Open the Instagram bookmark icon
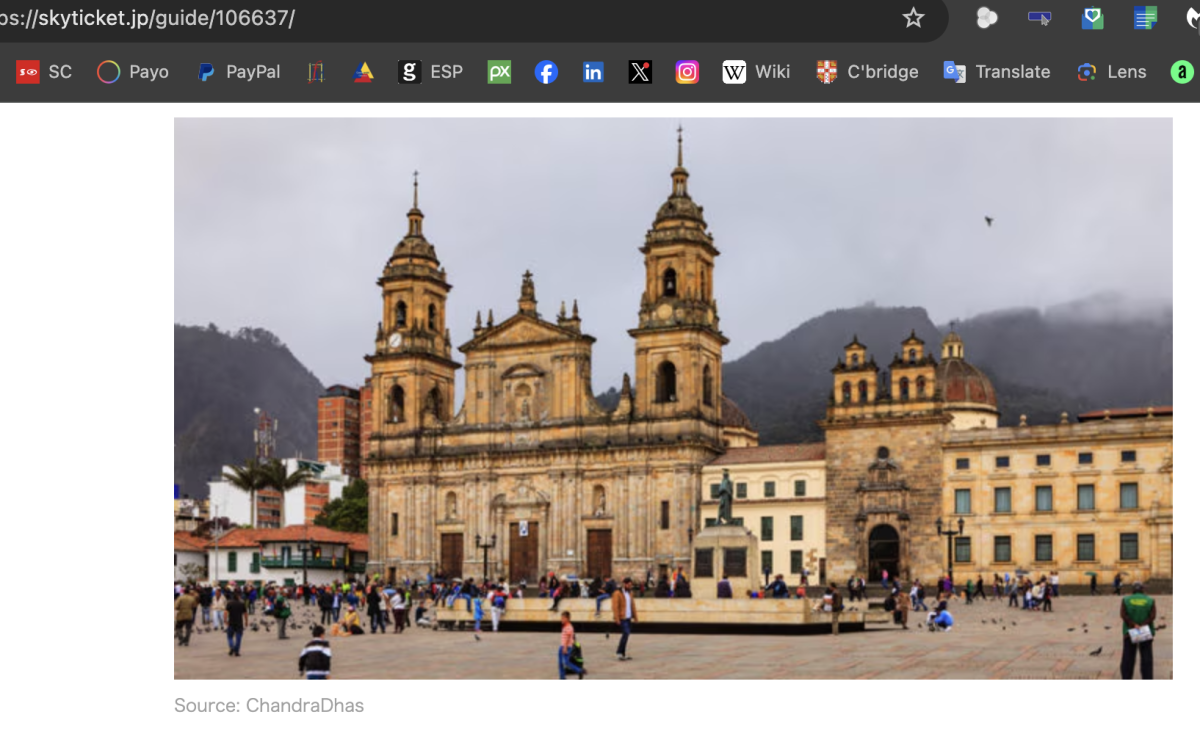This screenshot has width=1200, height=731. pyautogui.click(x=687, y=72)
